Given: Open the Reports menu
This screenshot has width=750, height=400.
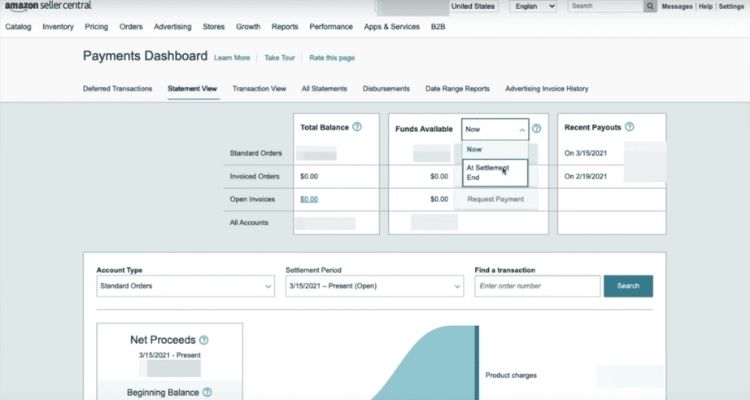Looking at the screenshot, I should click(x=285, y=27).
